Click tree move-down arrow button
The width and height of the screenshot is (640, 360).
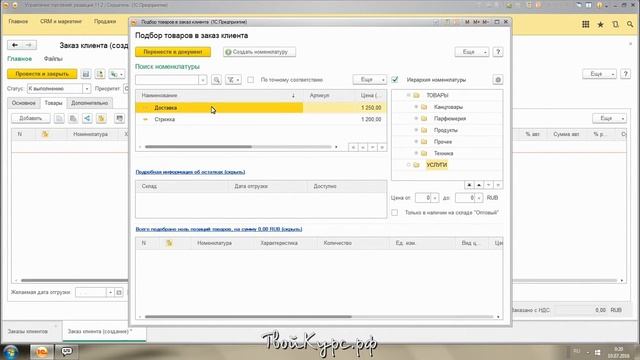pos(489,185)
